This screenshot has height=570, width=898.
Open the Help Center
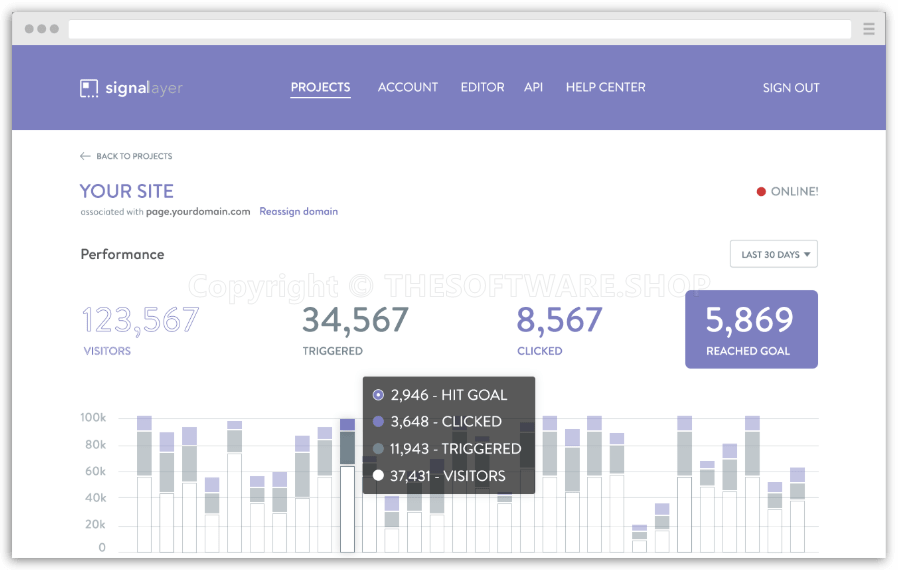point(605,88)
